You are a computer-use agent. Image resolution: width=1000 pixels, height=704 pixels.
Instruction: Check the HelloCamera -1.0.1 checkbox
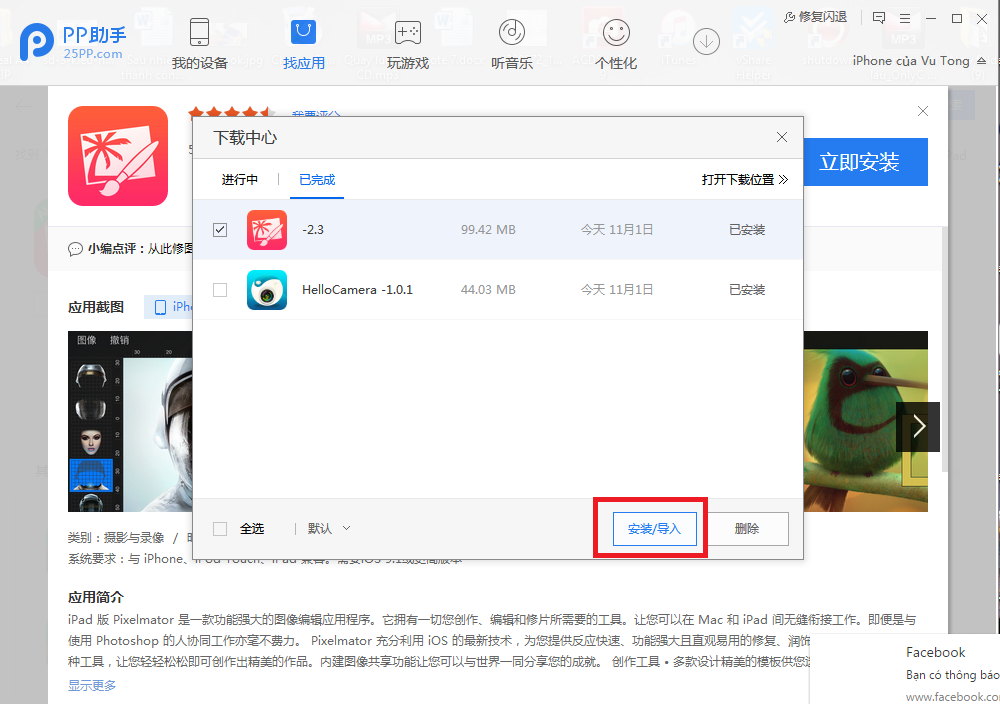[x=220, y=290]
